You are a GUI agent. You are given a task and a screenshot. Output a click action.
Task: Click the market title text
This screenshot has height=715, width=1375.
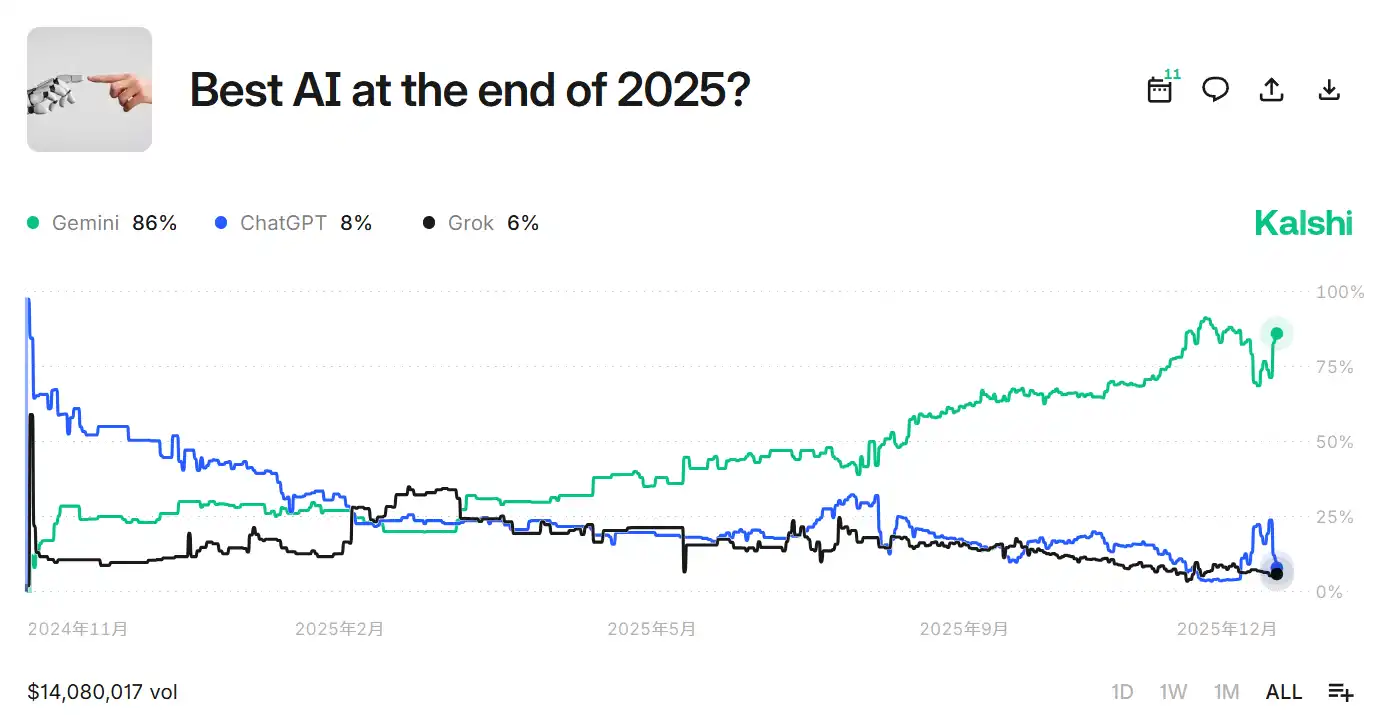(x=468, y=90)
